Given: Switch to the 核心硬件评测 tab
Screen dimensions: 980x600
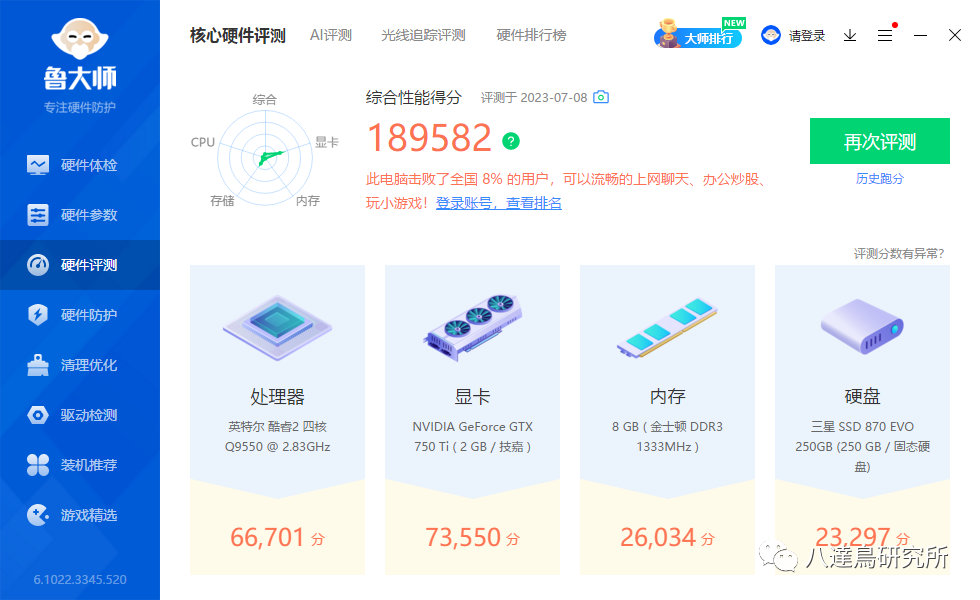Looking at the screenshot, I should [x=238, y=36].
